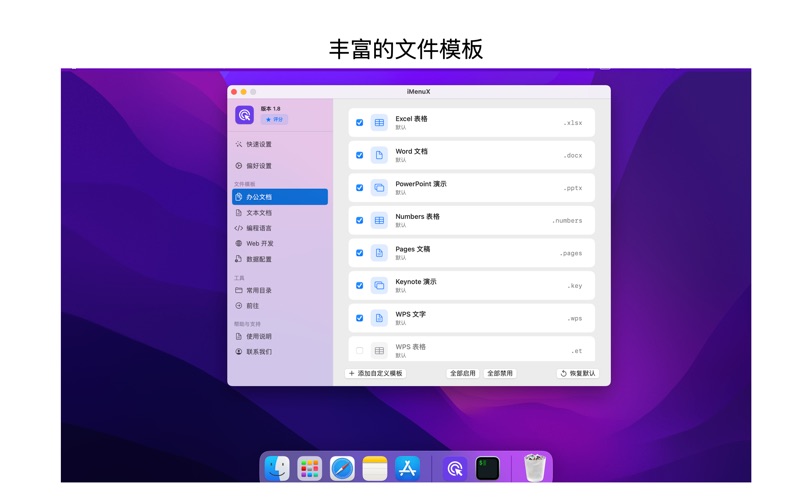Open 常用目录 in the sidebar
The width and height of the screenshot is (800, 500).
pos(259,290)
